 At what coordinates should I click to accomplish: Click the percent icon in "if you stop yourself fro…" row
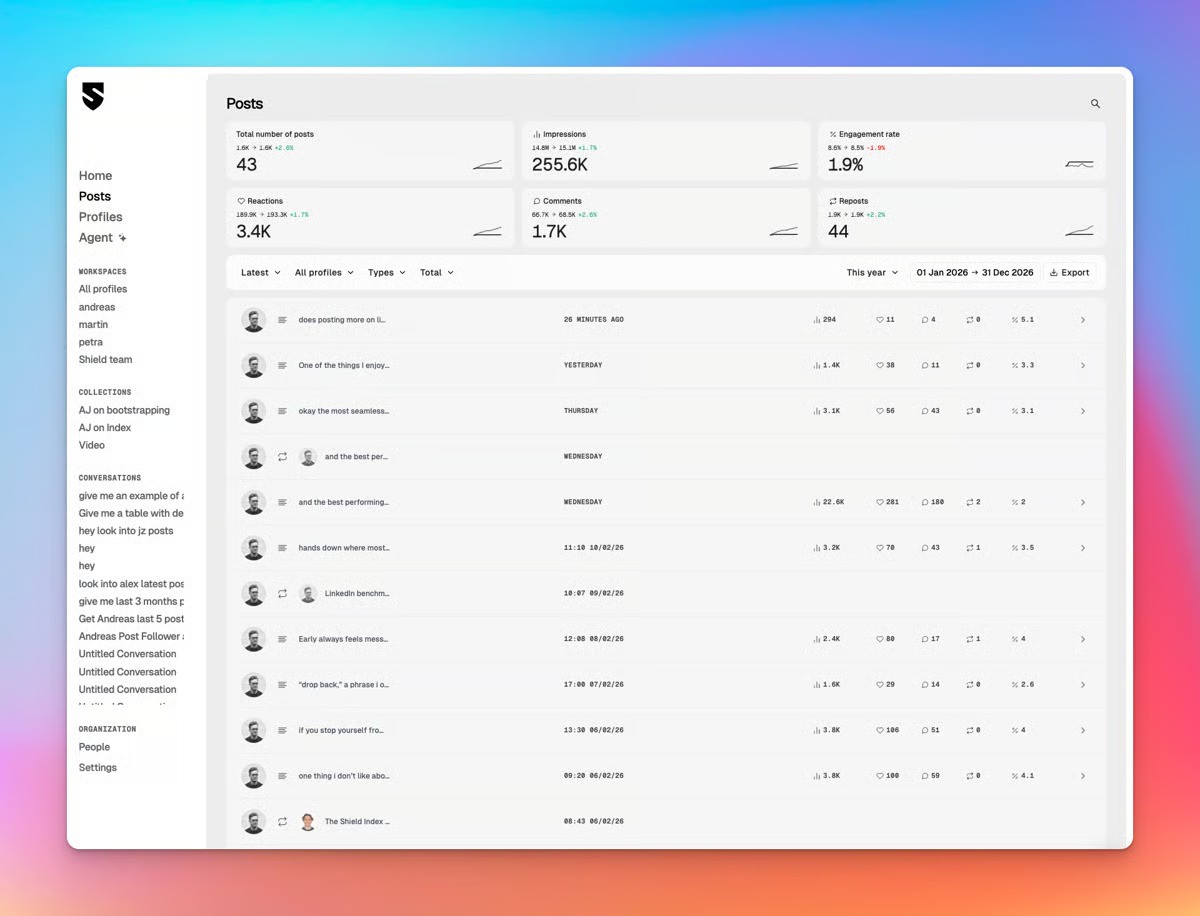coord(1015,731)
